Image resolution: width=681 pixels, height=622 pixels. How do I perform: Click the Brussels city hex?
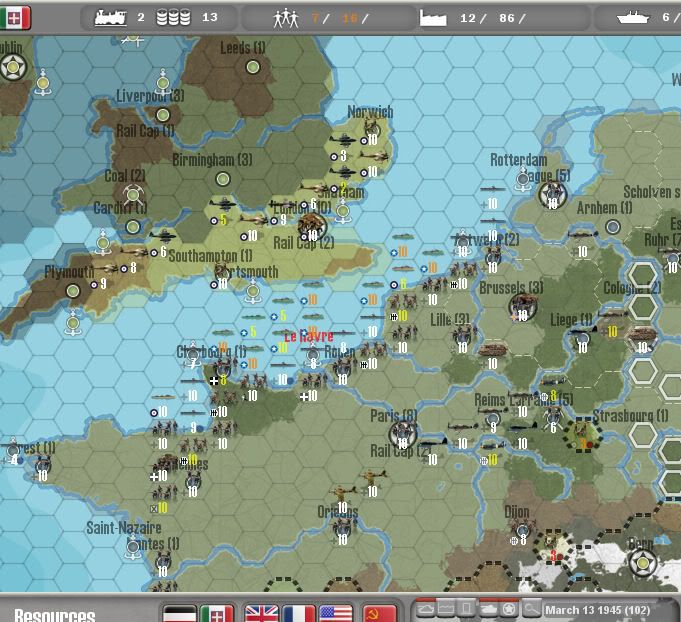click(x=518, y=306)
